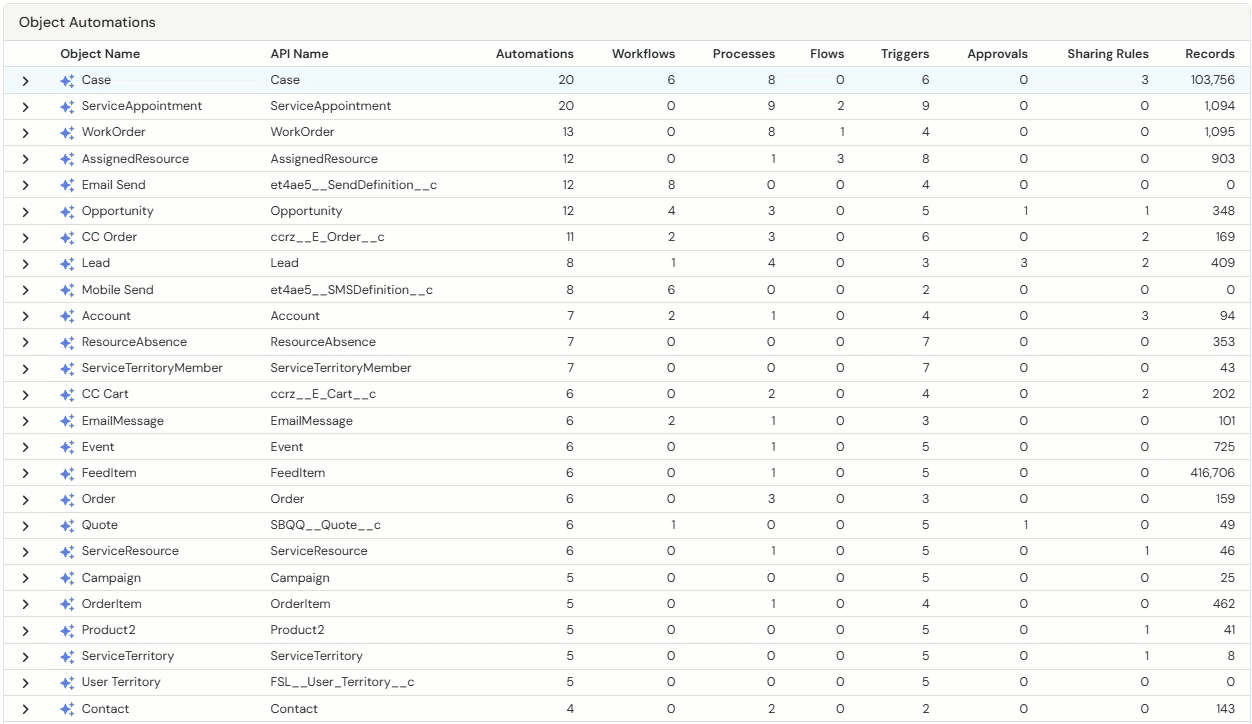Image resolution: width=1252 pixels, height=724 pixels.
Task: Click the sparkle icon beside Email Send
Action: click(67, 185)
